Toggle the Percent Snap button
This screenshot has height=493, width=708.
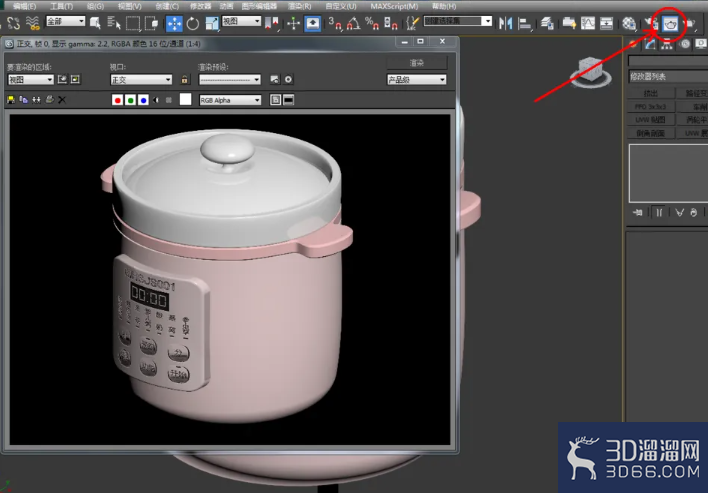pyautogui.click(x=372, y=23)
